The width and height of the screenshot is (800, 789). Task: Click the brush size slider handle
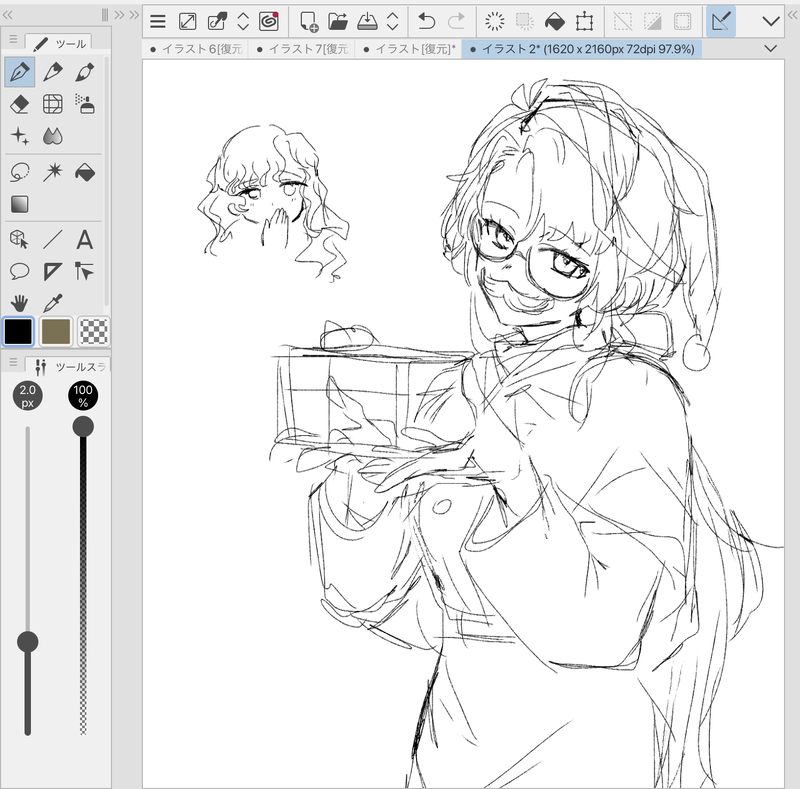[28, 642]
